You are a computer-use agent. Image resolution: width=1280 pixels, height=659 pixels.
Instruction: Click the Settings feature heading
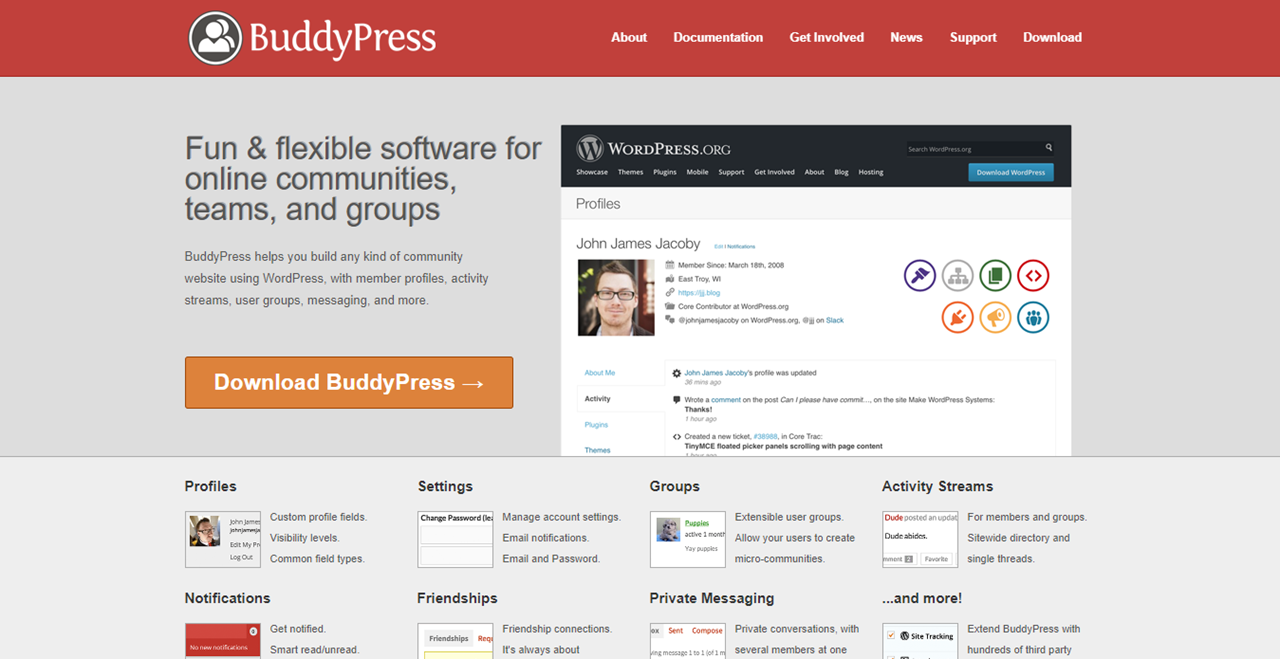click(x=445, y=486)
